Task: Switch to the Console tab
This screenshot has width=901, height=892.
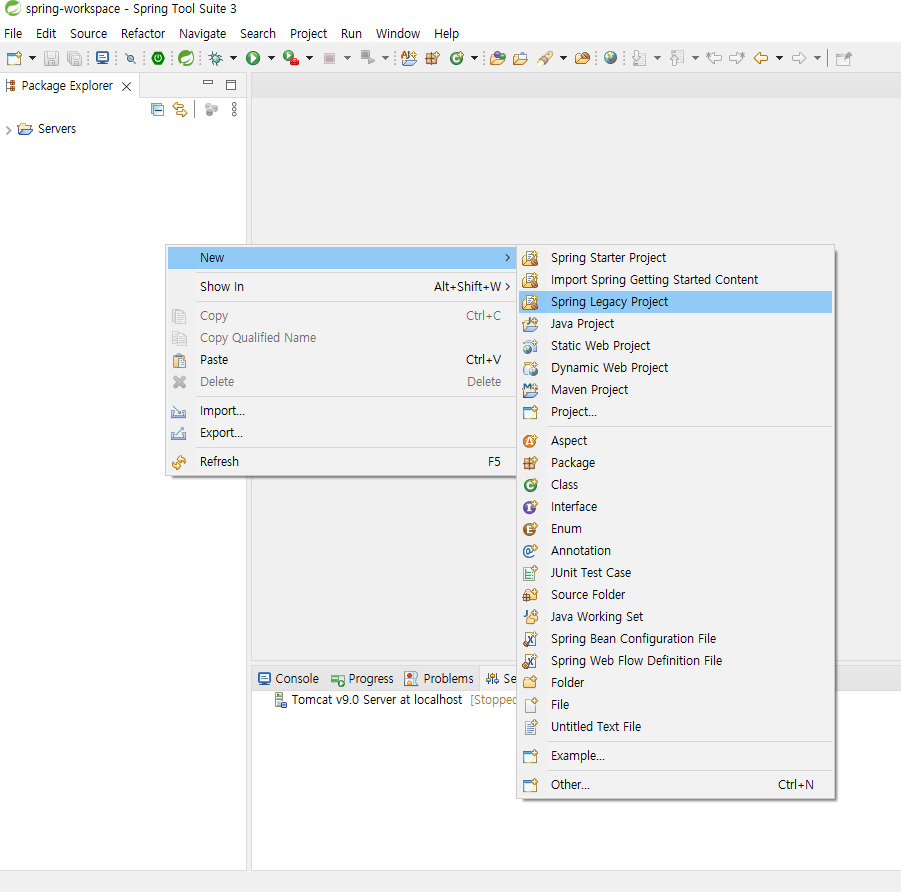Action: click(x=288, y=679)
